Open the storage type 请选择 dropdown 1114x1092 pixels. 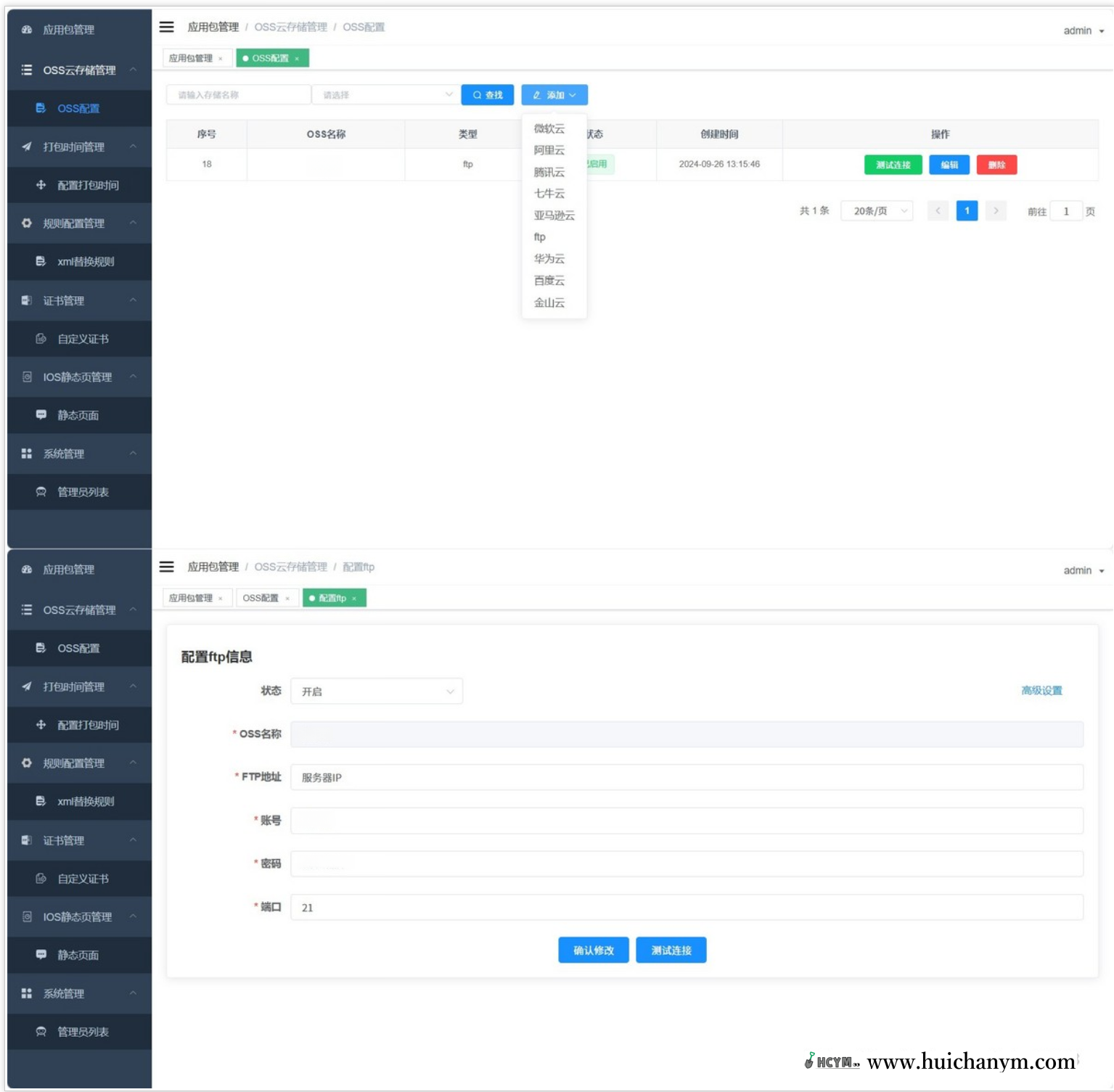[x=386, y=95]
